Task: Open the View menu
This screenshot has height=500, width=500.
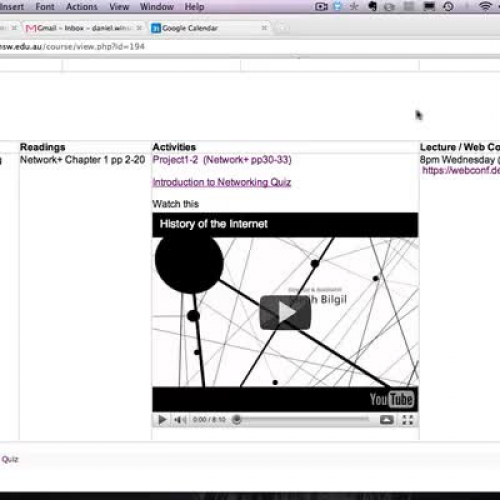Action: pyautogui.click(x=119, y=7)
